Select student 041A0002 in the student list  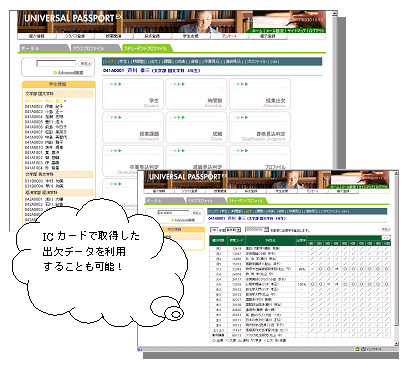tap(43, 107)
